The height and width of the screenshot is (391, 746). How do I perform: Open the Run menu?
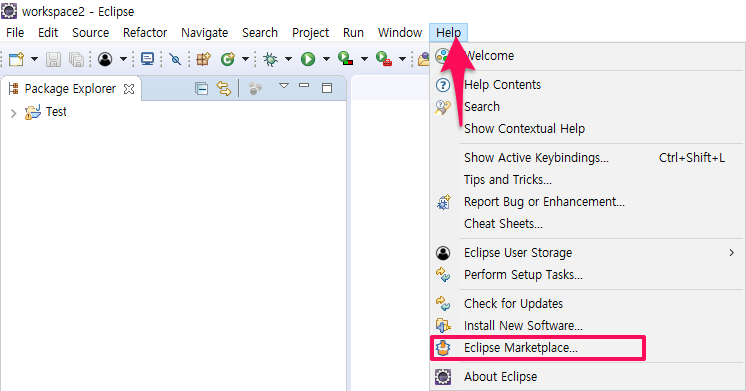point(353,32)
